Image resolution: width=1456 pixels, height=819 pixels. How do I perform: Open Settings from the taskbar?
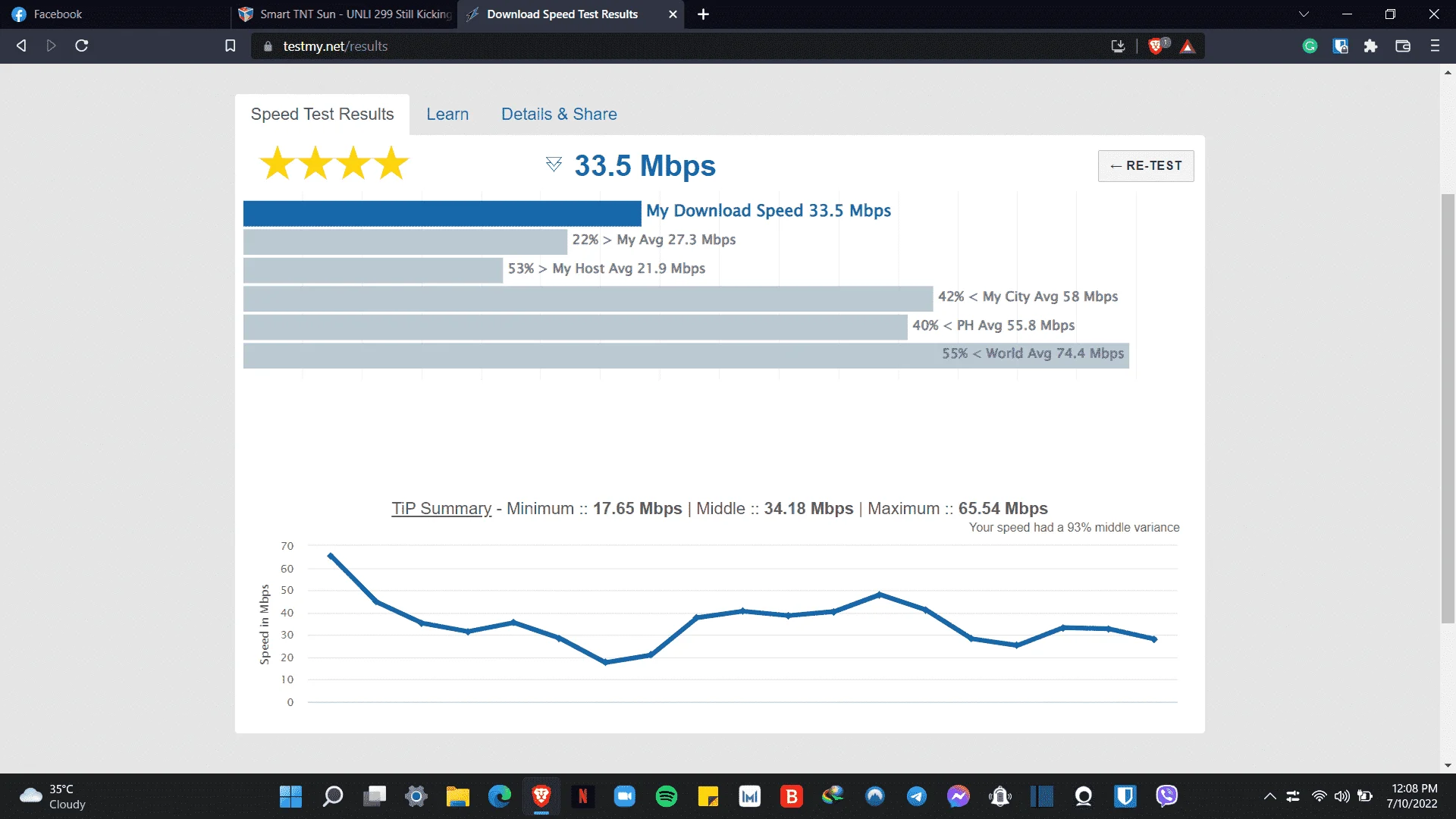click(416, 796)
